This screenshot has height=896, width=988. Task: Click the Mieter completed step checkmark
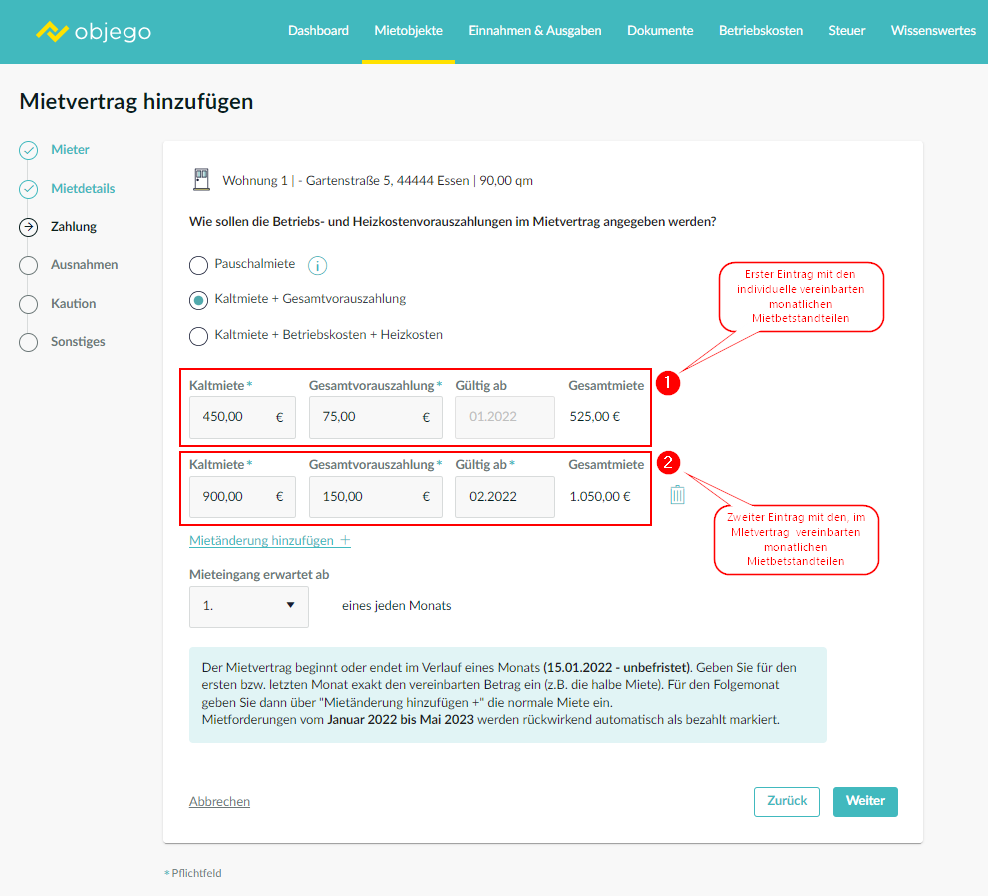coord(29,151)
